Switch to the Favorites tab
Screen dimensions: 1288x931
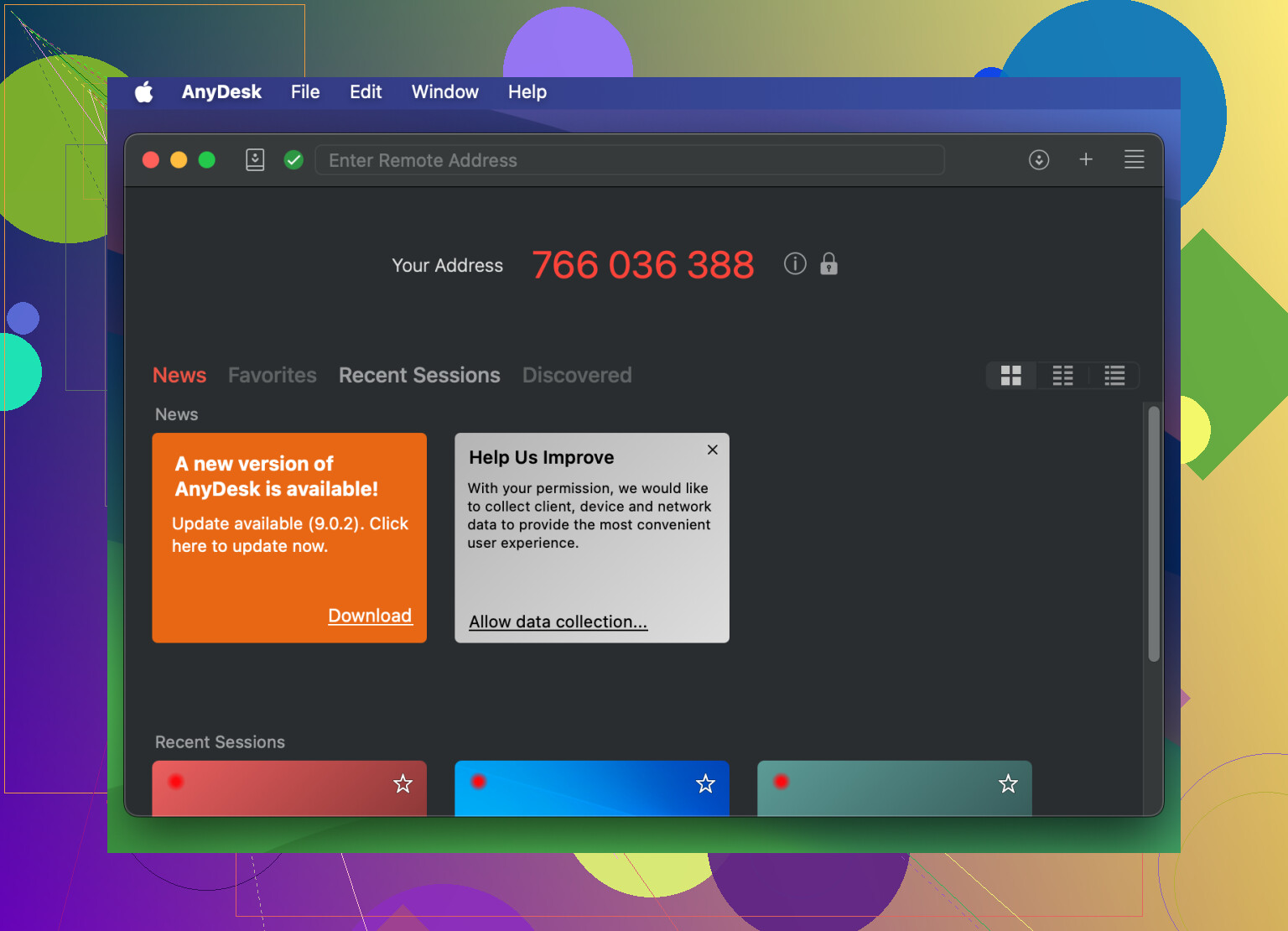coord(273,375)
